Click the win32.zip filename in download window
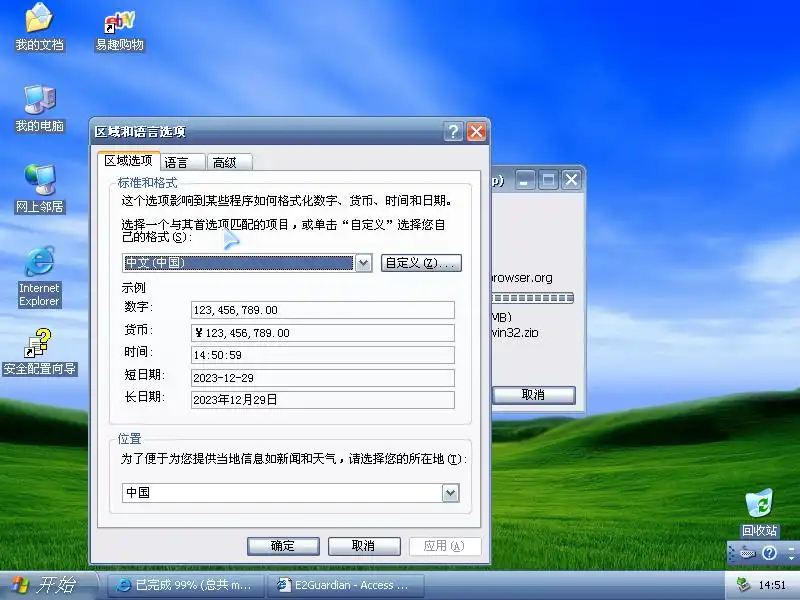 point(515,333)
